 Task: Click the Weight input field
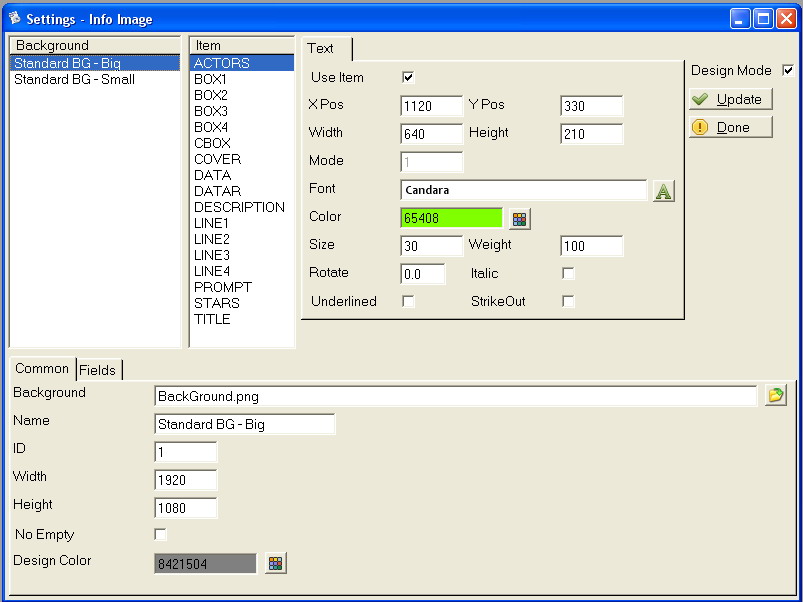coord(591,246)
